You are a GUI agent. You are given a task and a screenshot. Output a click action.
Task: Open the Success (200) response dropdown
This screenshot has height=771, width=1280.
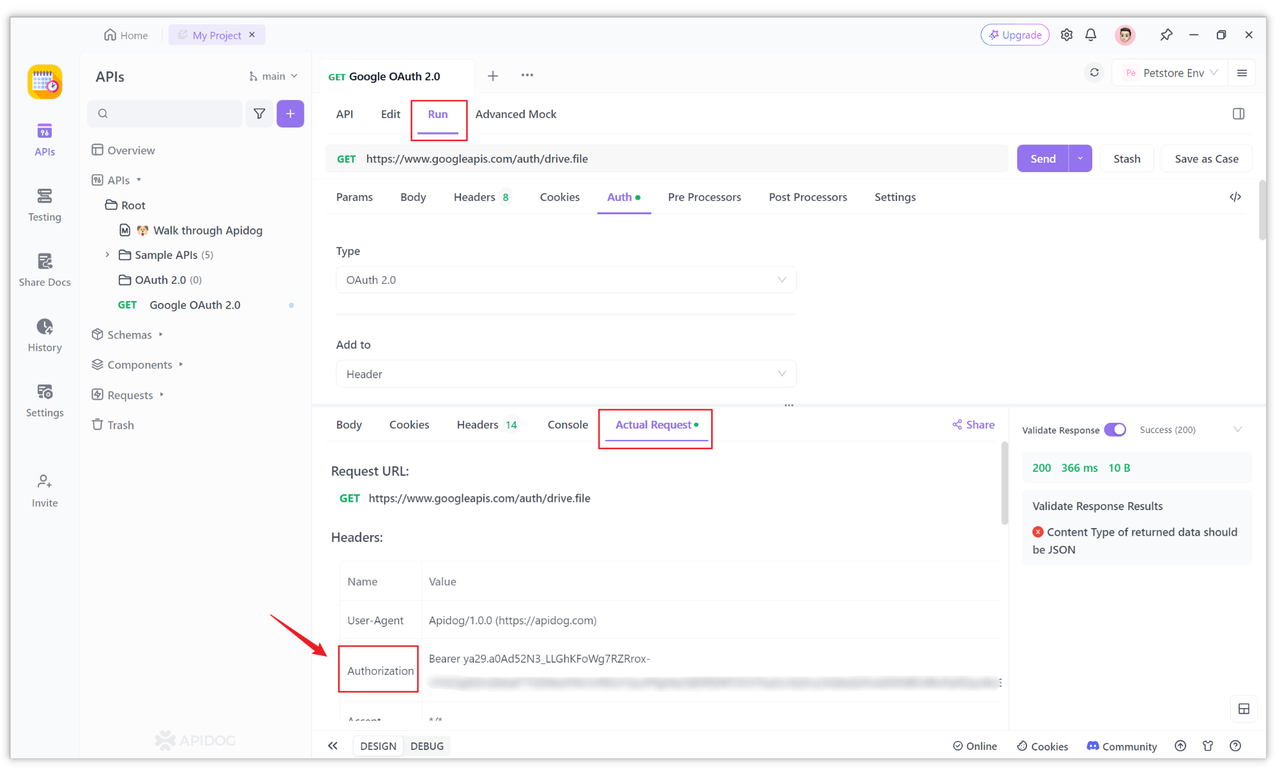(1191, 430)
